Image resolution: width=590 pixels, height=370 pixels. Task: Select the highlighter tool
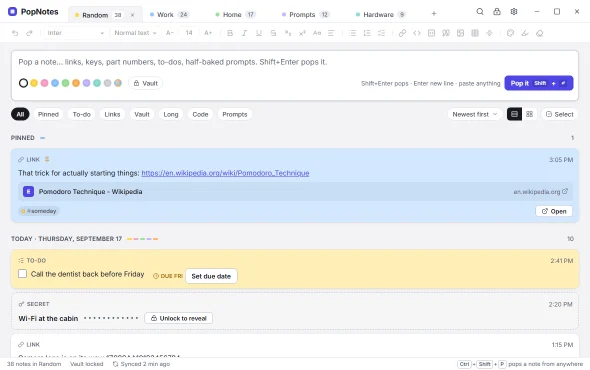pos(525,33)
